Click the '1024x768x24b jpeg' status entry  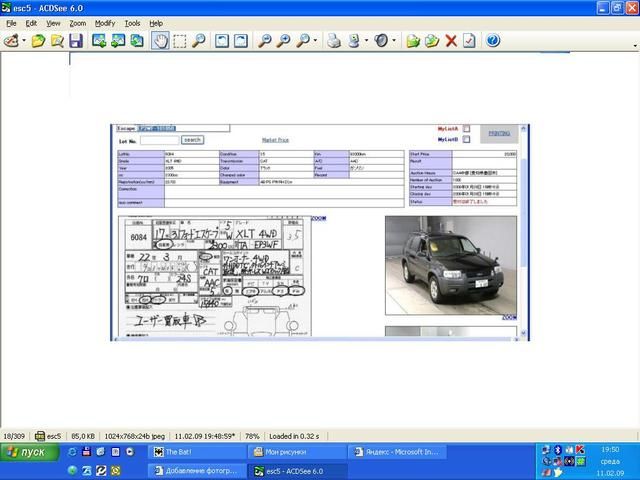tap(135, 436)
